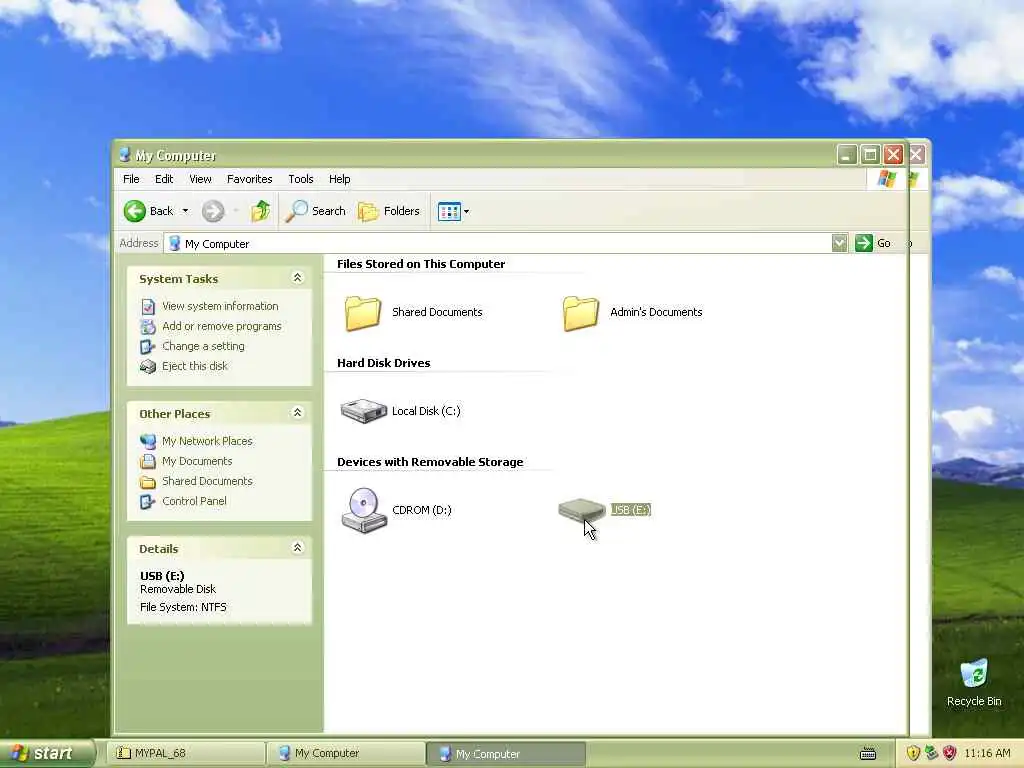Select the CDROM (D:) drive icon

click(x=364, y=510)
